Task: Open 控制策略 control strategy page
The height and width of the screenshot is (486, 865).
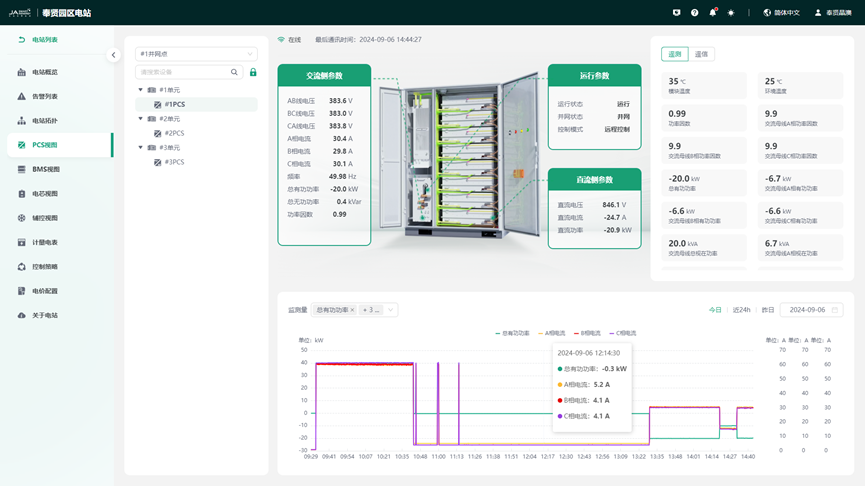Action: tap(44, 267)
